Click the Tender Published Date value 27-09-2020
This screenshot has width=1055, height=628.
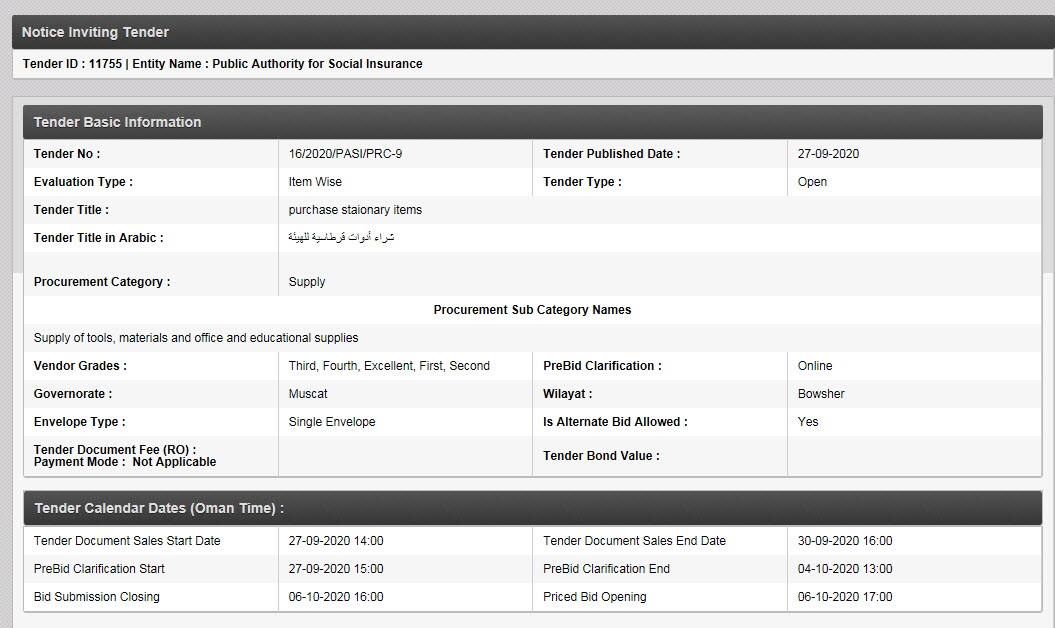click(828, 154)
